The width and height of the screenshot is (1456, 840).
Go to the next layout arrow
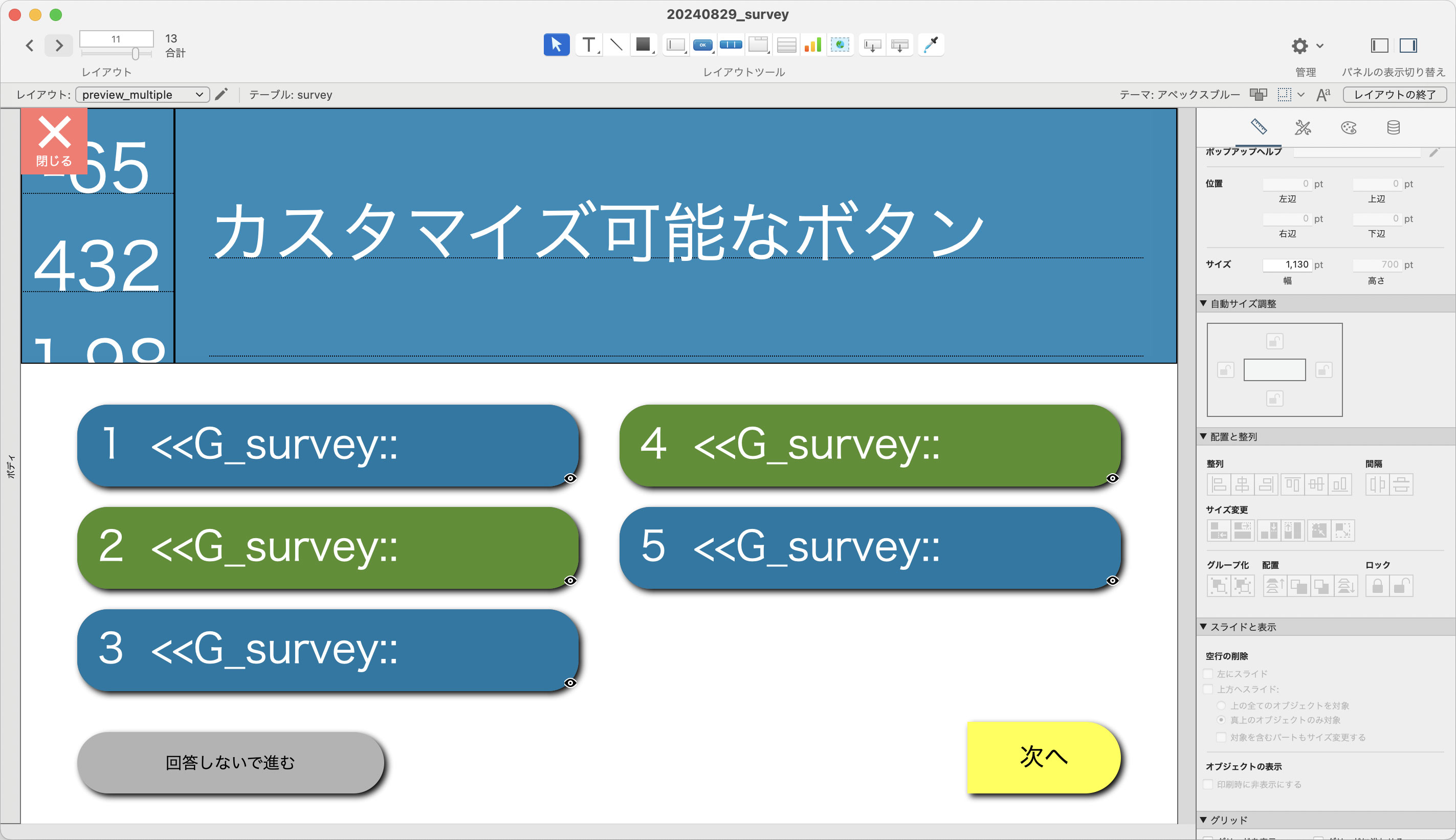[59, 45]
